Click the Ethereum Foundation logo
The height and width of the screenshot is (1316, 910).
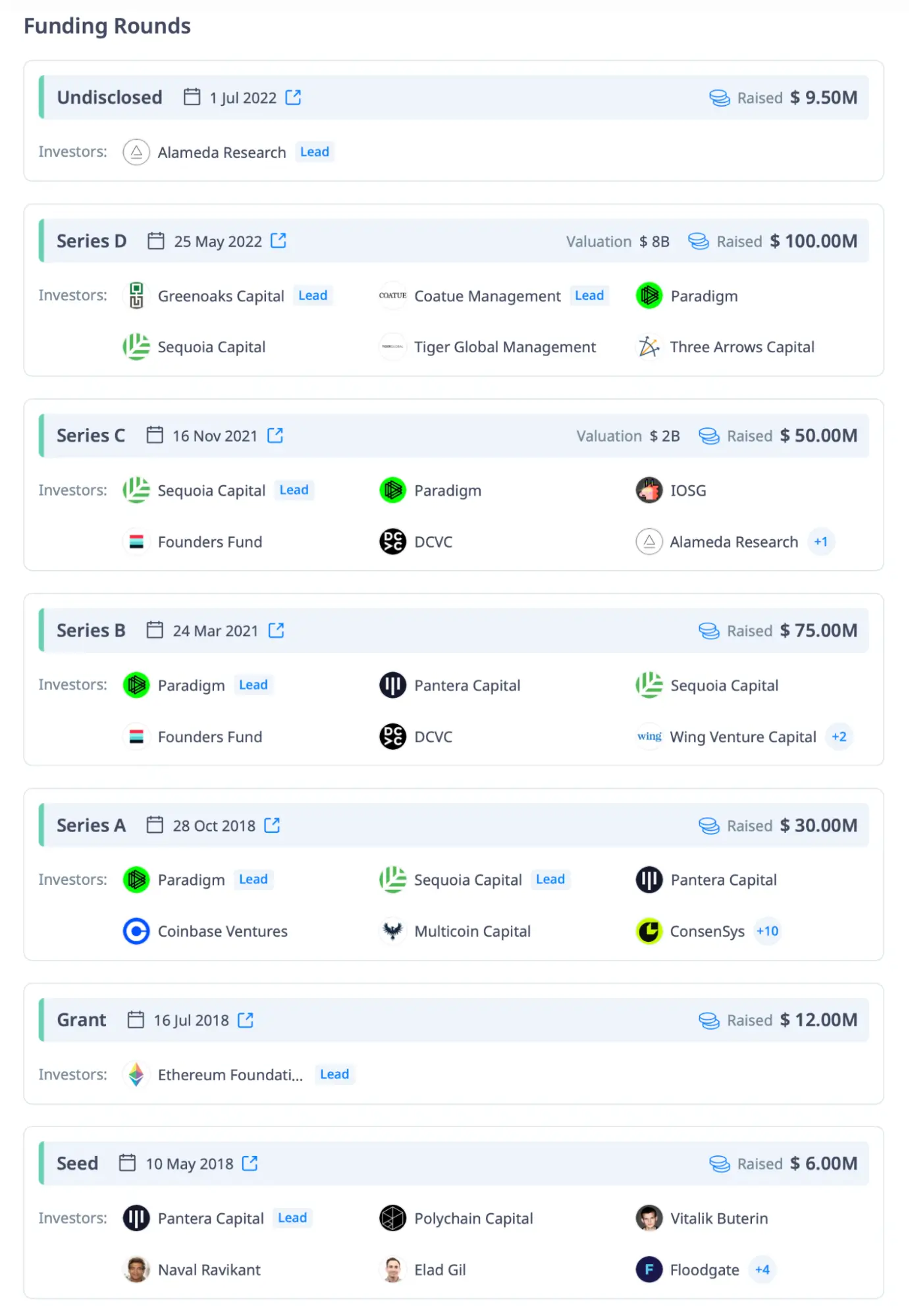click(136, 1074)
